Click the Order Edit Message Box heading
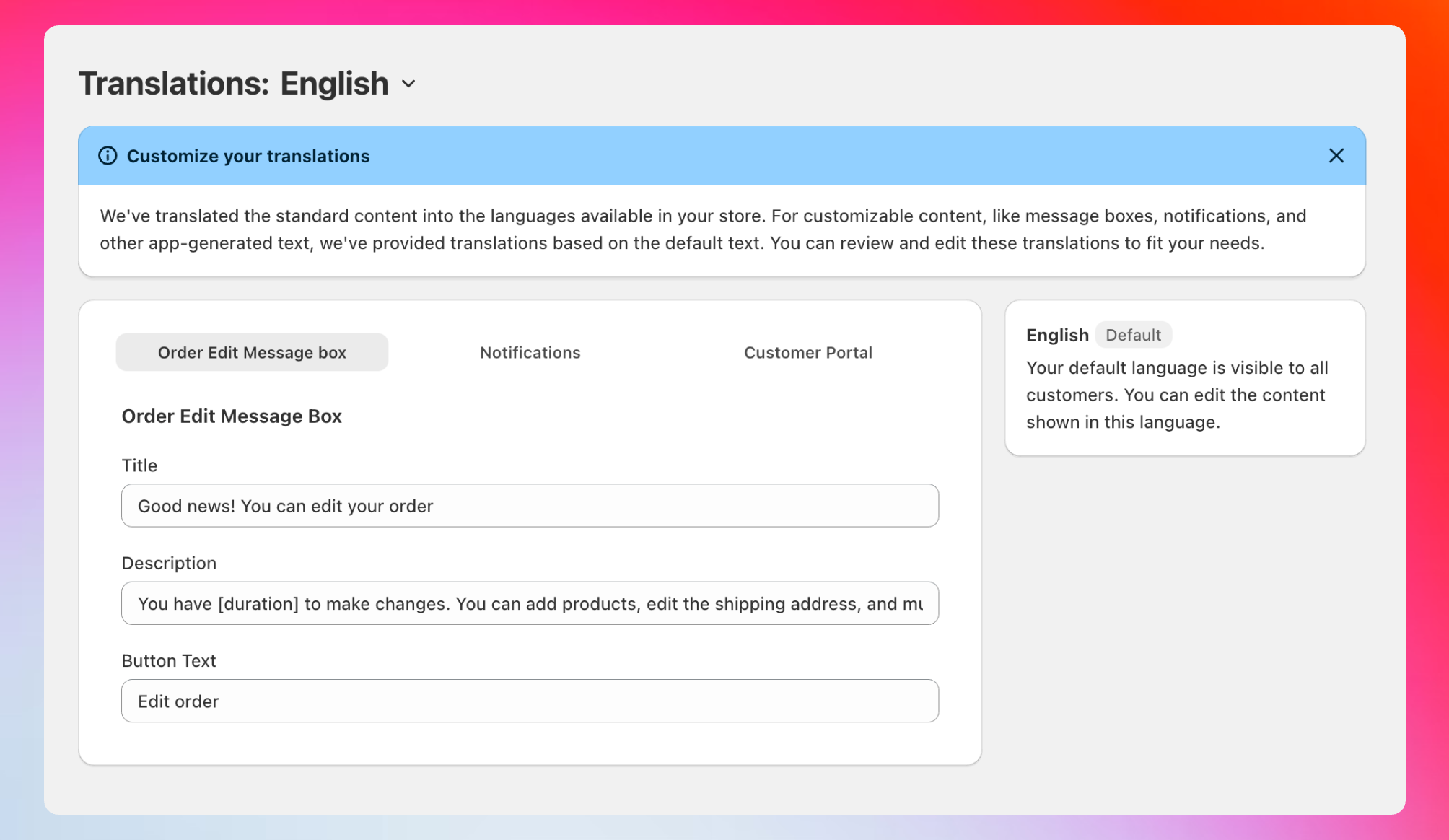Screen dimensions: 1449x840 (x=232, y=416)
